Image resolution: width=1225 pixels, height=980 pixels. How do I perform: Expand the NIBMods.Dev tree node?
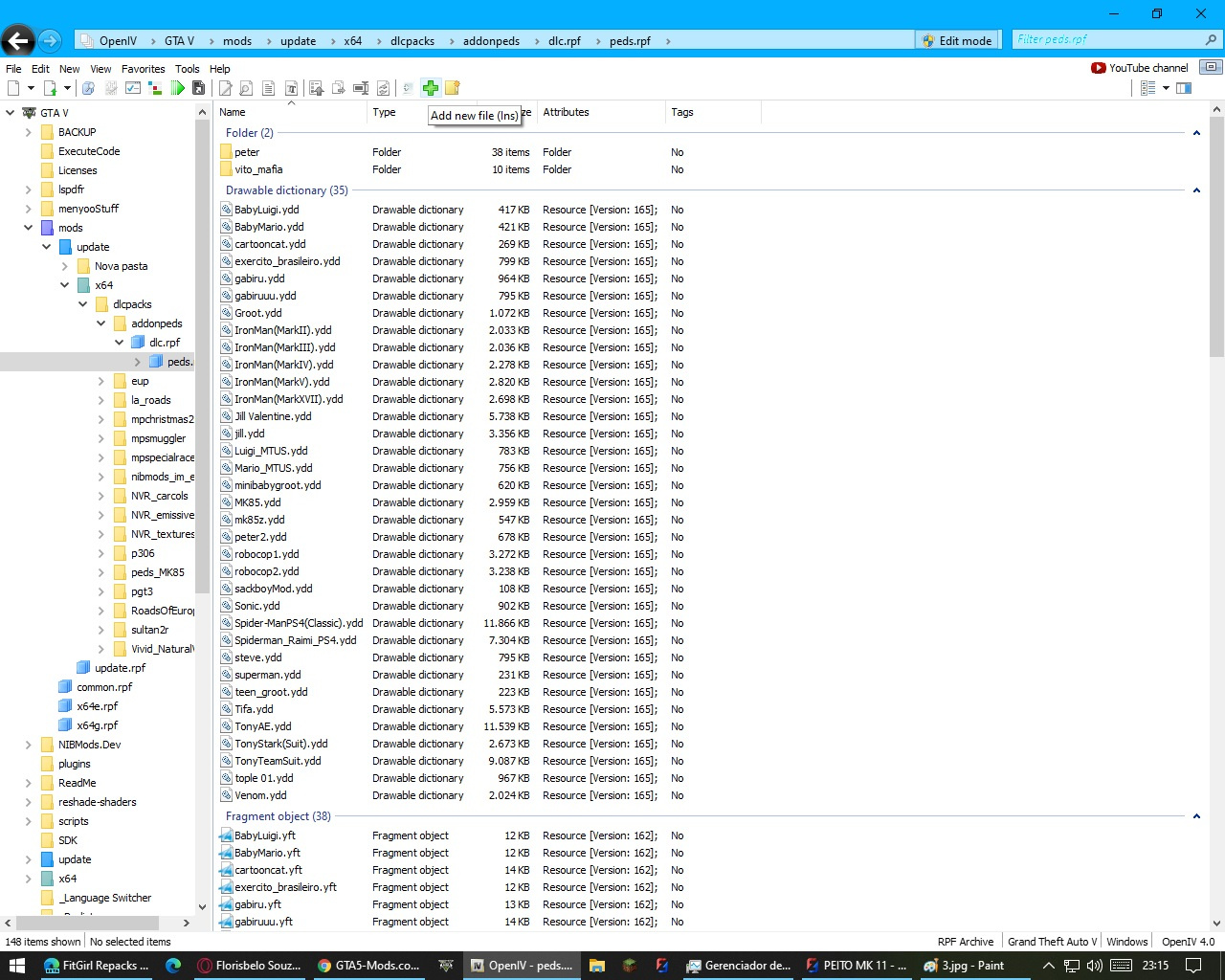click(x=28, y=745)
